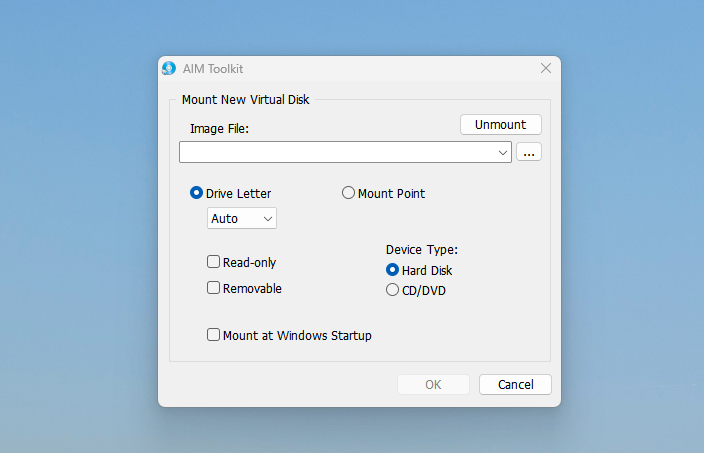Enable the Read-only checkbox

(213, 262)
